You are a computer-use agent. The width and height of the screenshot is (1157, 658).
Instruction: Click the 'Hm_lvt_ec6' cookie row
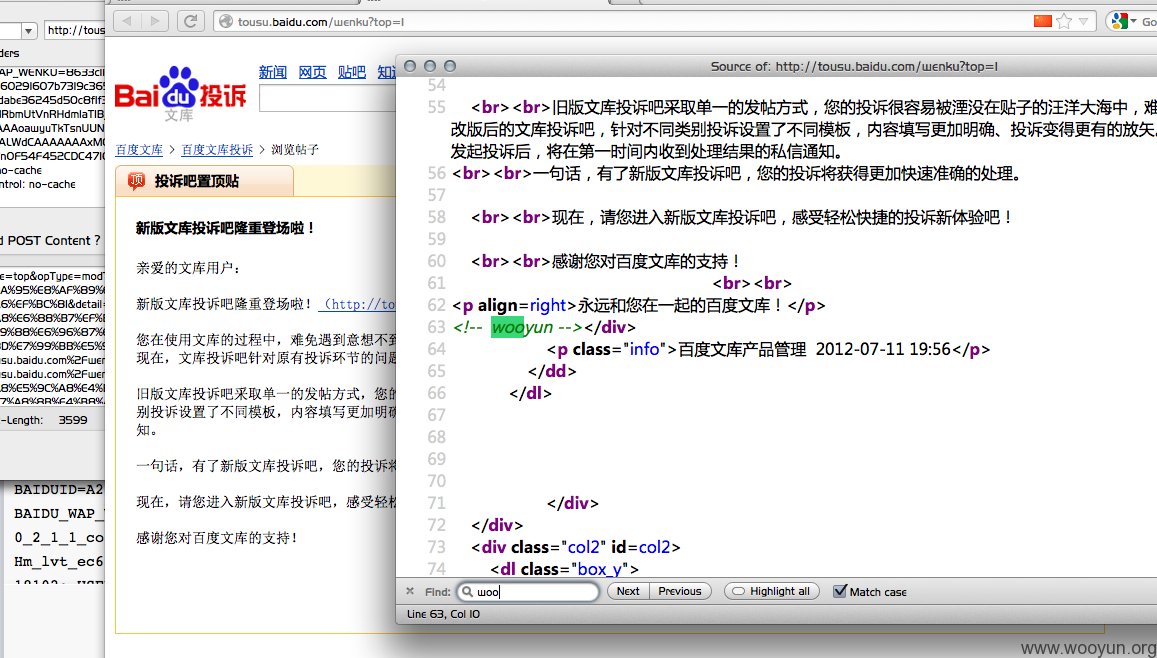(58, 561)
